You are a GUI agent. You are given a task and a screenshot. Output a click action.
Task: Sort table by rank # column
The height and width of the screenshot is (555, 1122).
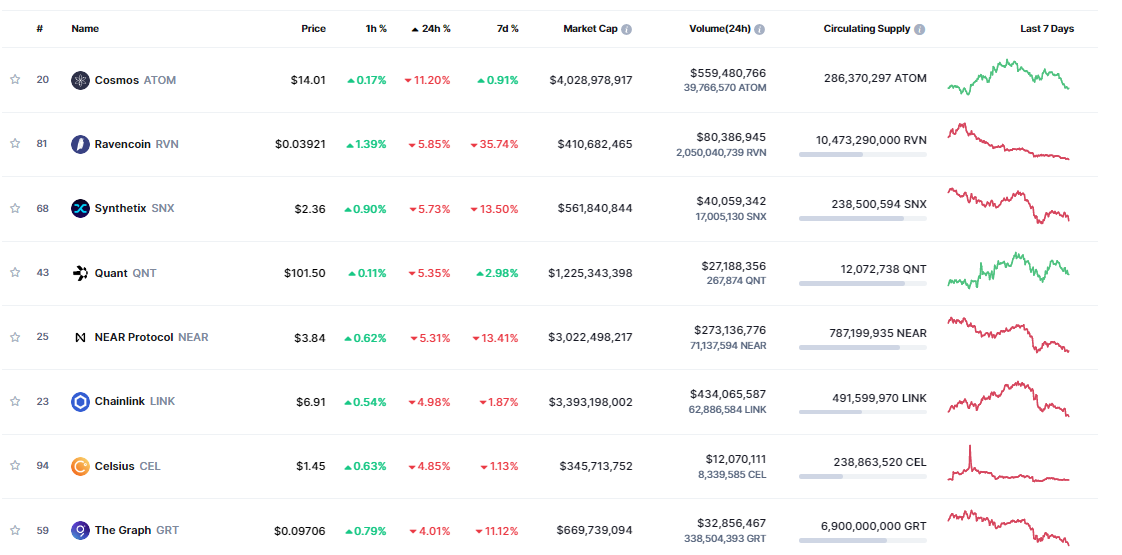[x=40, y=29]
